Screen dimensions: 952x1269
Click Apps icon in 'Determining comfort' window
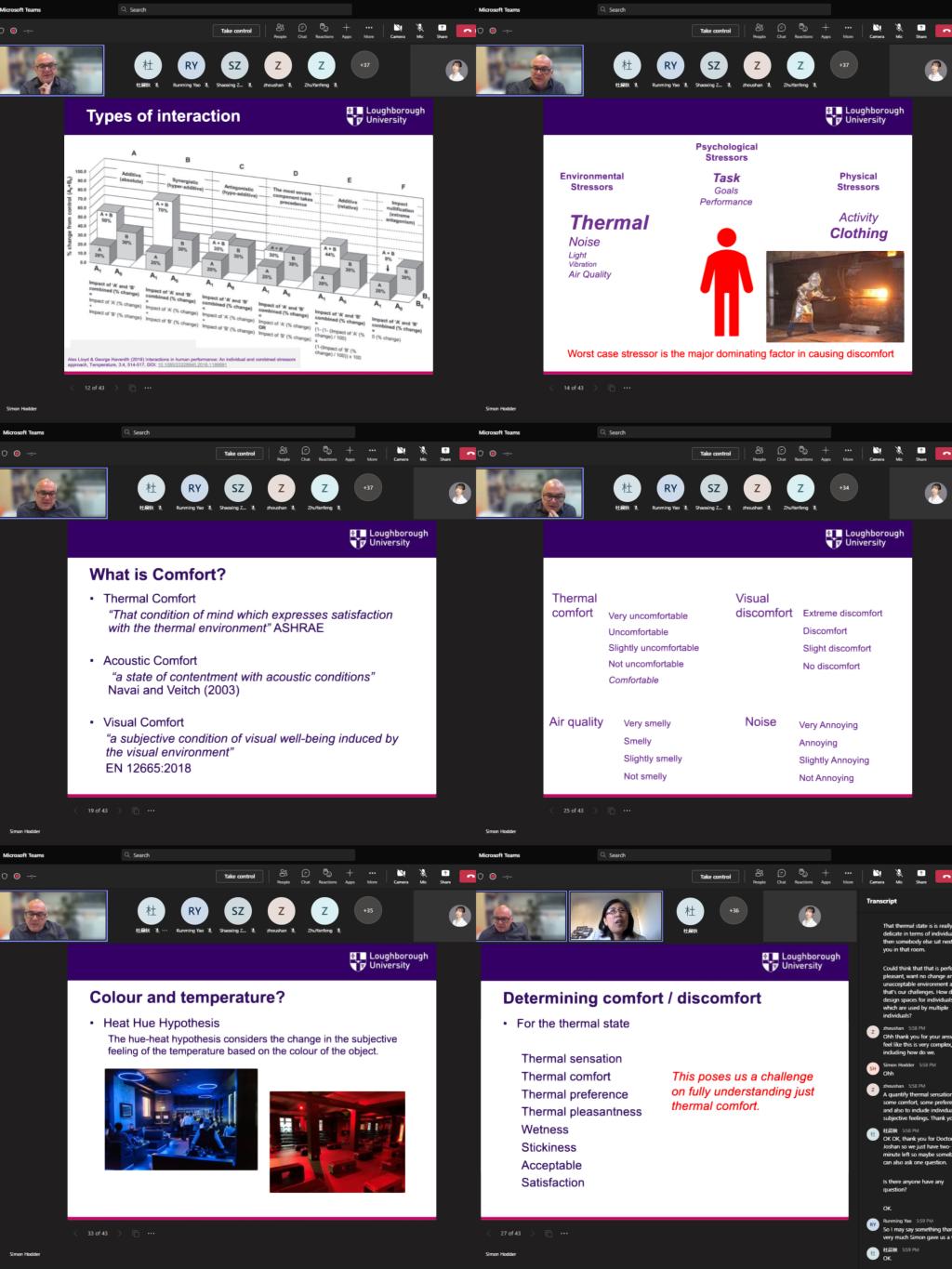coord(826,876)
